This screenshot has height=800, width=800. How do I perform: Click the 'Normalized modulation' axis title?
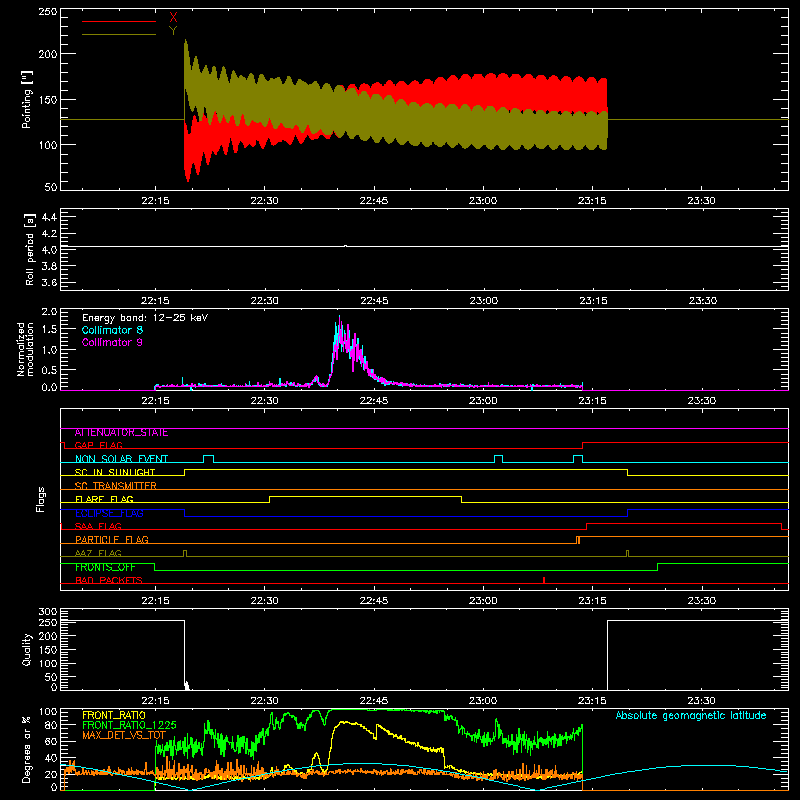point(25,349)
